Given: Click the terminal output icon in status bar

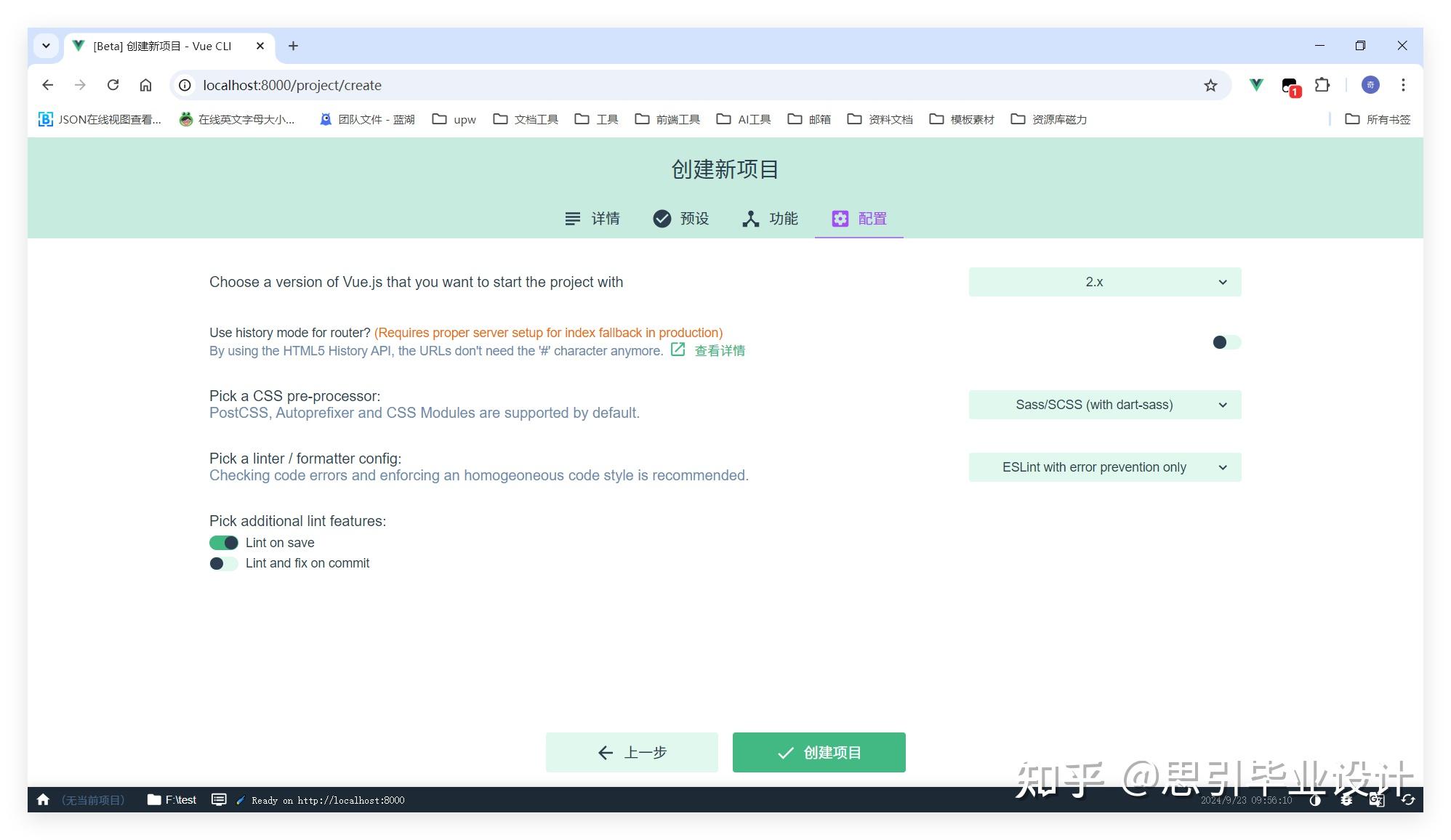Looking at the screenshot, I should point(219,799).
